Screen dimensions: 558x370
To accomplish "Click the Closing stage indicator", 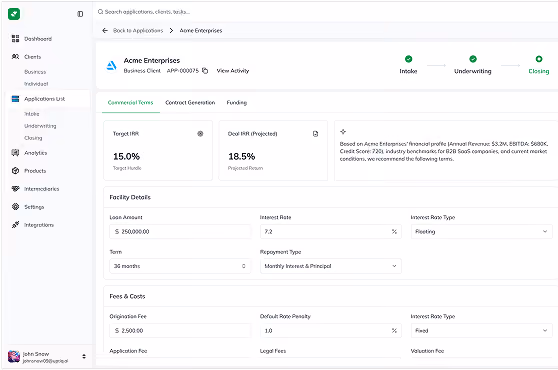I will click(x=539, y=59).
